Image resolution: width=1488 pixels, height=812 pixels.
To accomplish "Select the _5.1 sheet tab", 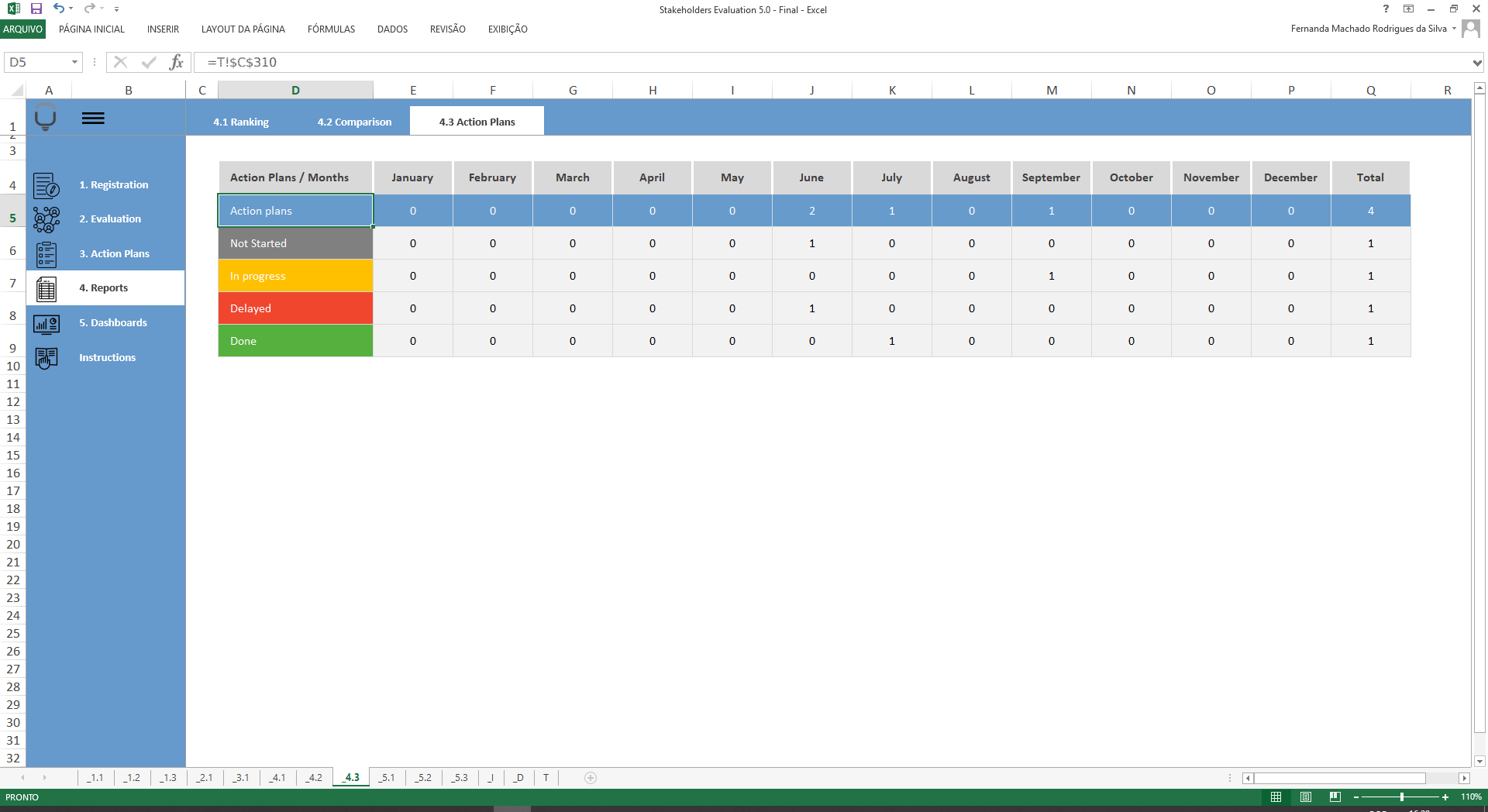I will point(387,778).
